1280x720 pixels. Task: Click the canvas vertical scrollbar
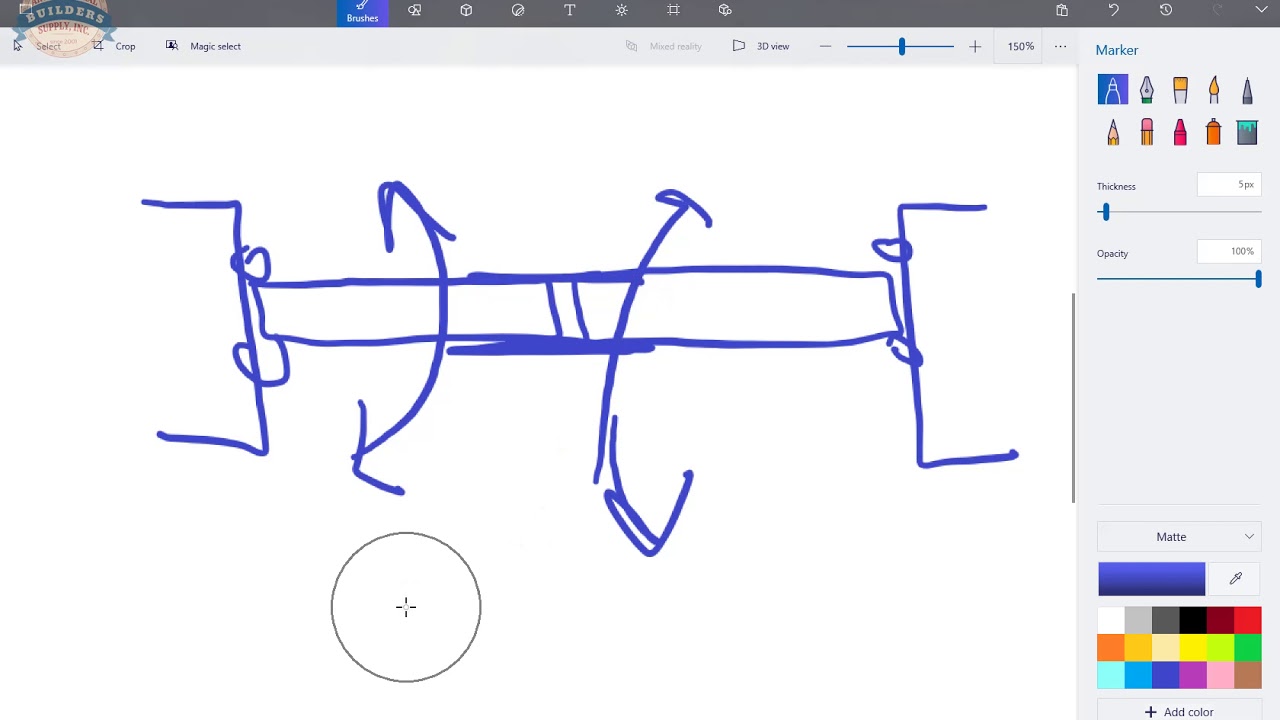pyautogui.click(x=1074, y=397)
